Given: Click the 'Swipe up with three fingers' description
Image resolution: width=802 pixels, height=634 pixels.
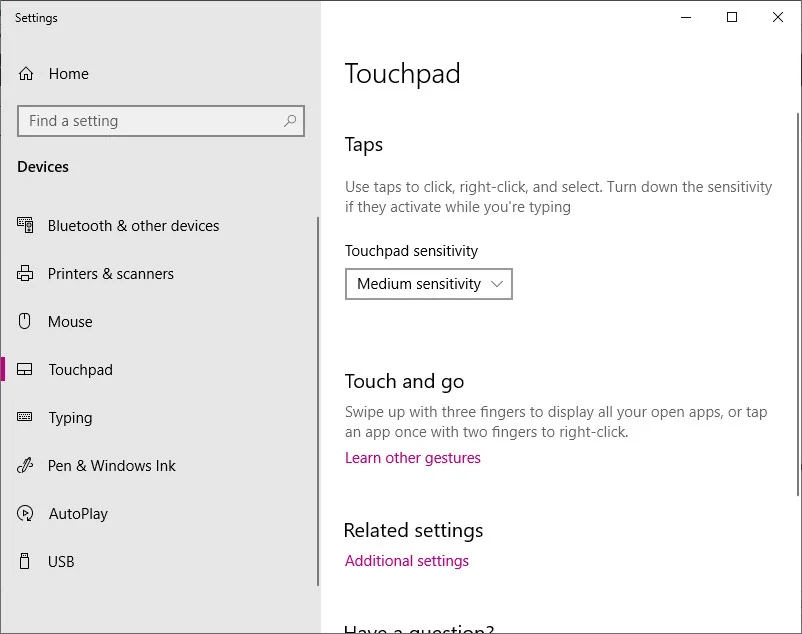Looking at the screenshot, I should point(556,422).
